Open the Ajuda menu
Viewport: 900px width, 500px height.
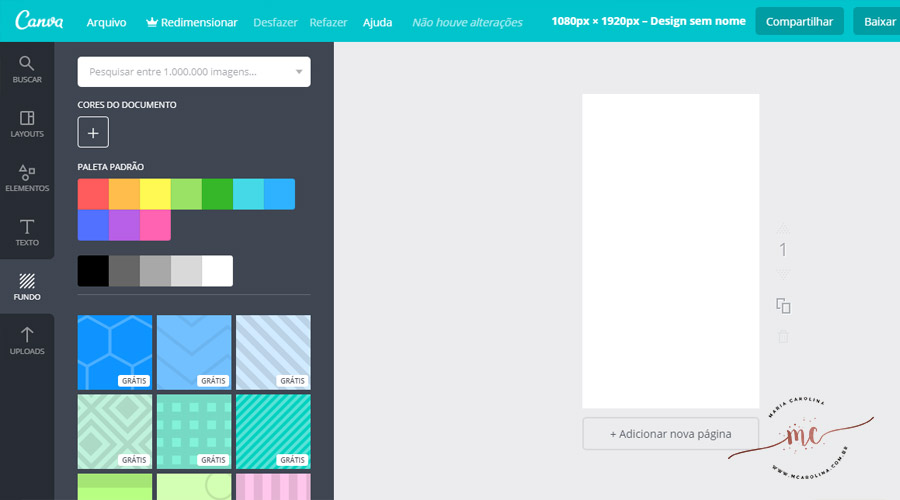tap(377, 22)
